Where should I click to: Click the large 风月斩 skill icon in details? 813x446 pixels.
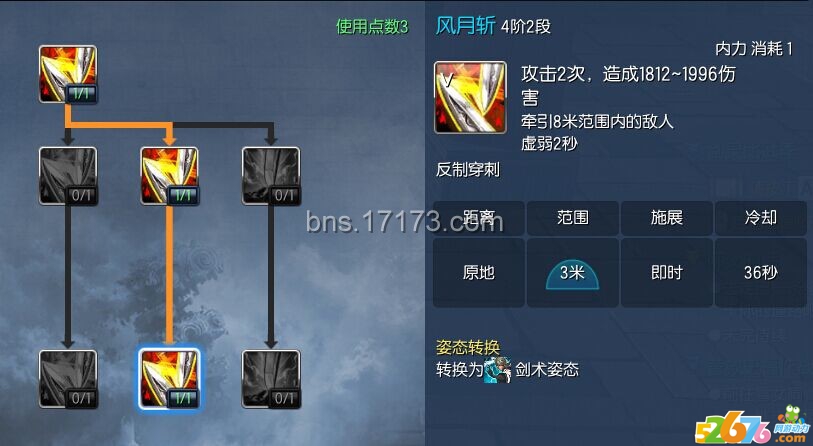(470, 97)
